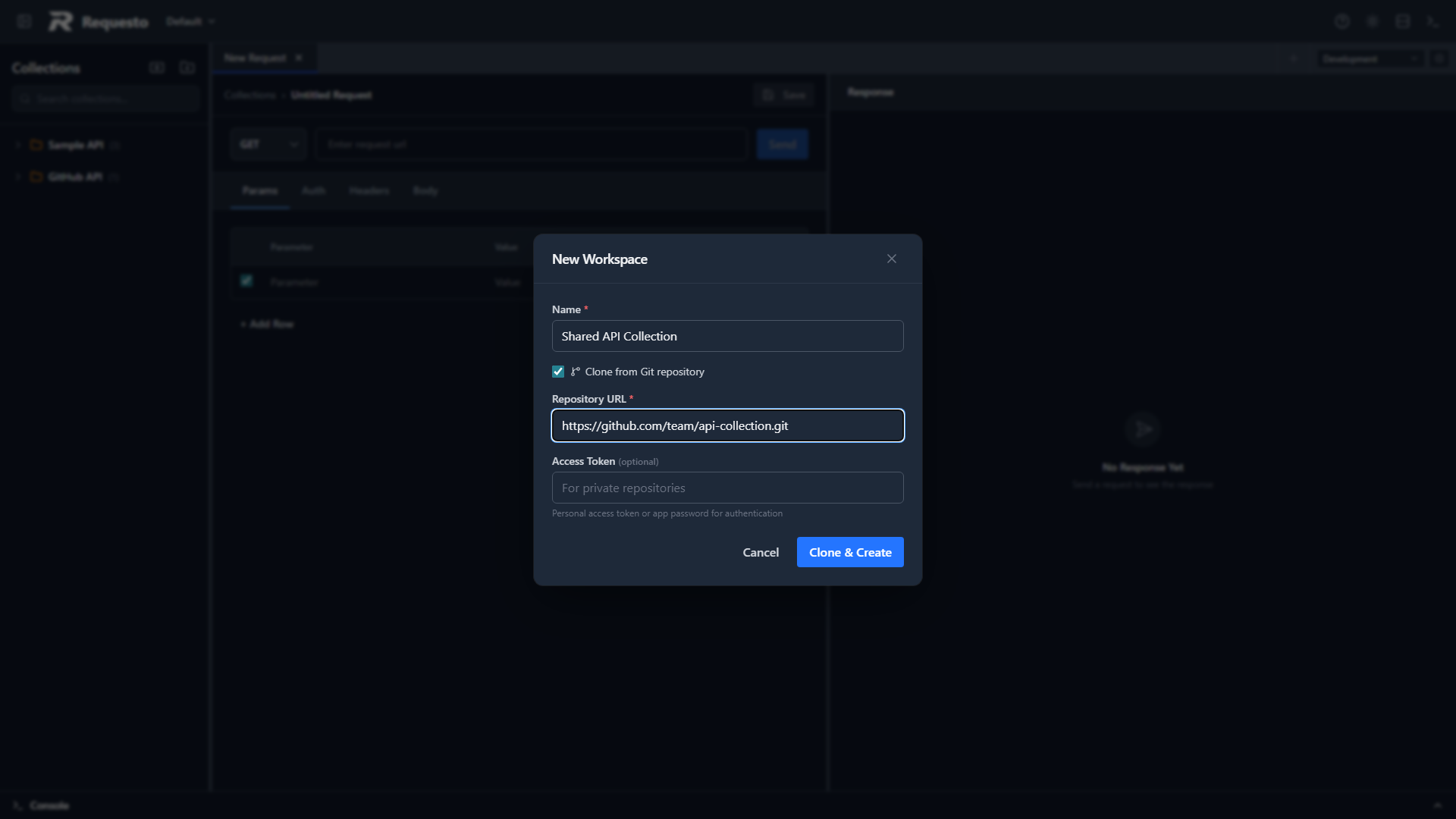Click the Add Row link
Viewport: 1456px width, 819px height.
pos(267,324)
